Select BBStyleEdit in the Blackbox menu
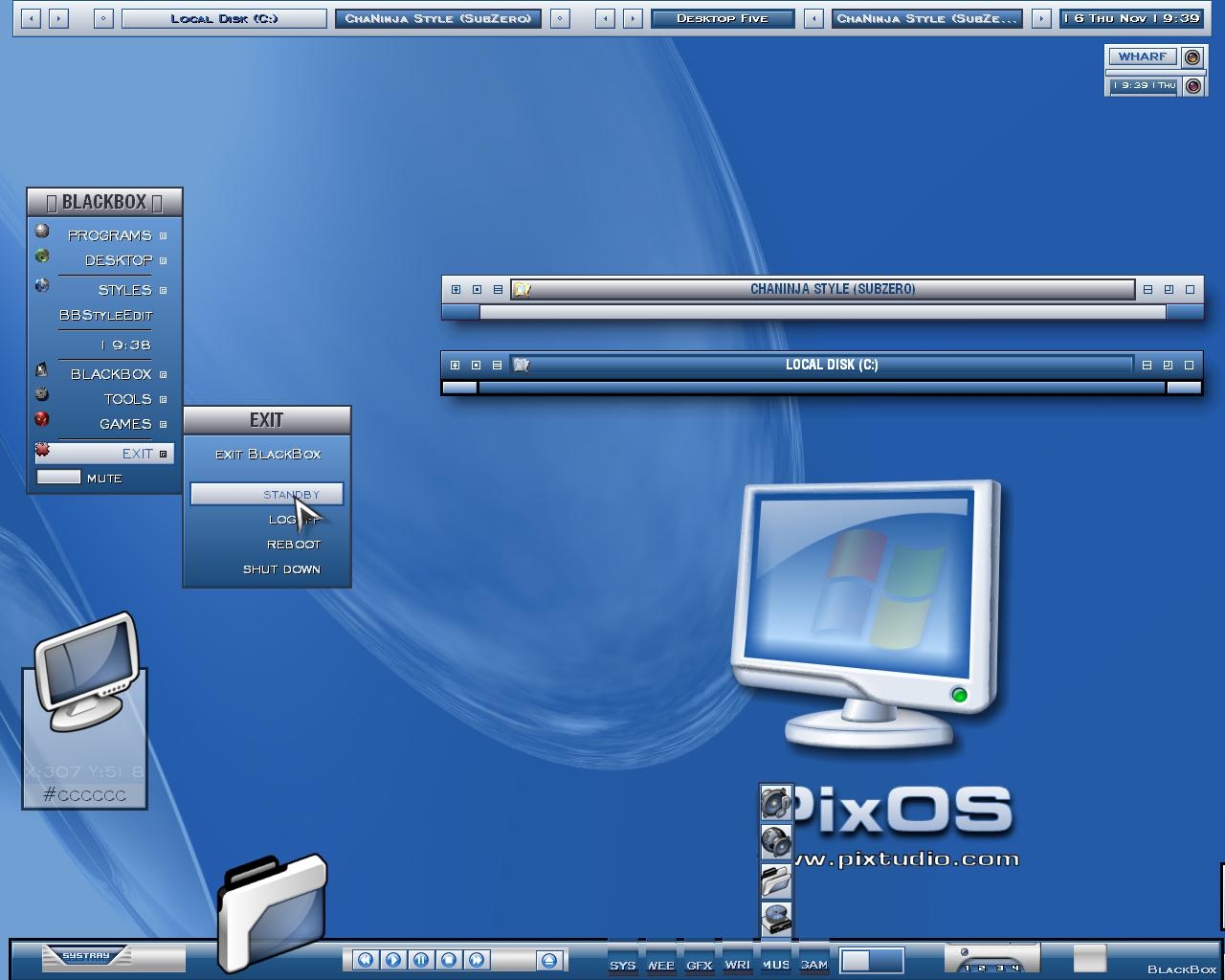This screenshot has height=980, width=1225. 105,315
